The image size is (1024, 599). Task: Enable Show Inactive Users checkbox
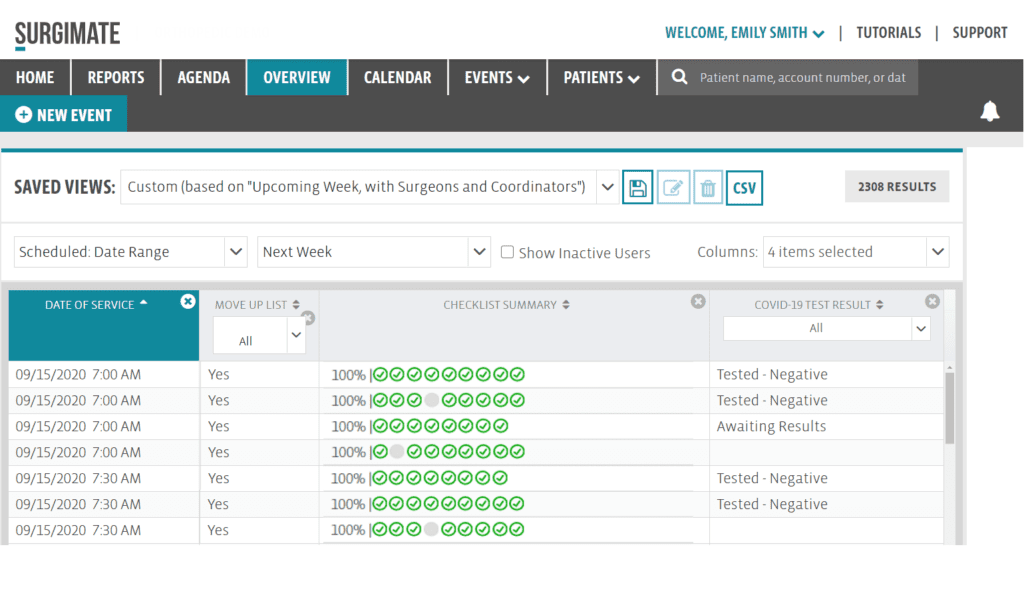tap(507, 252)
